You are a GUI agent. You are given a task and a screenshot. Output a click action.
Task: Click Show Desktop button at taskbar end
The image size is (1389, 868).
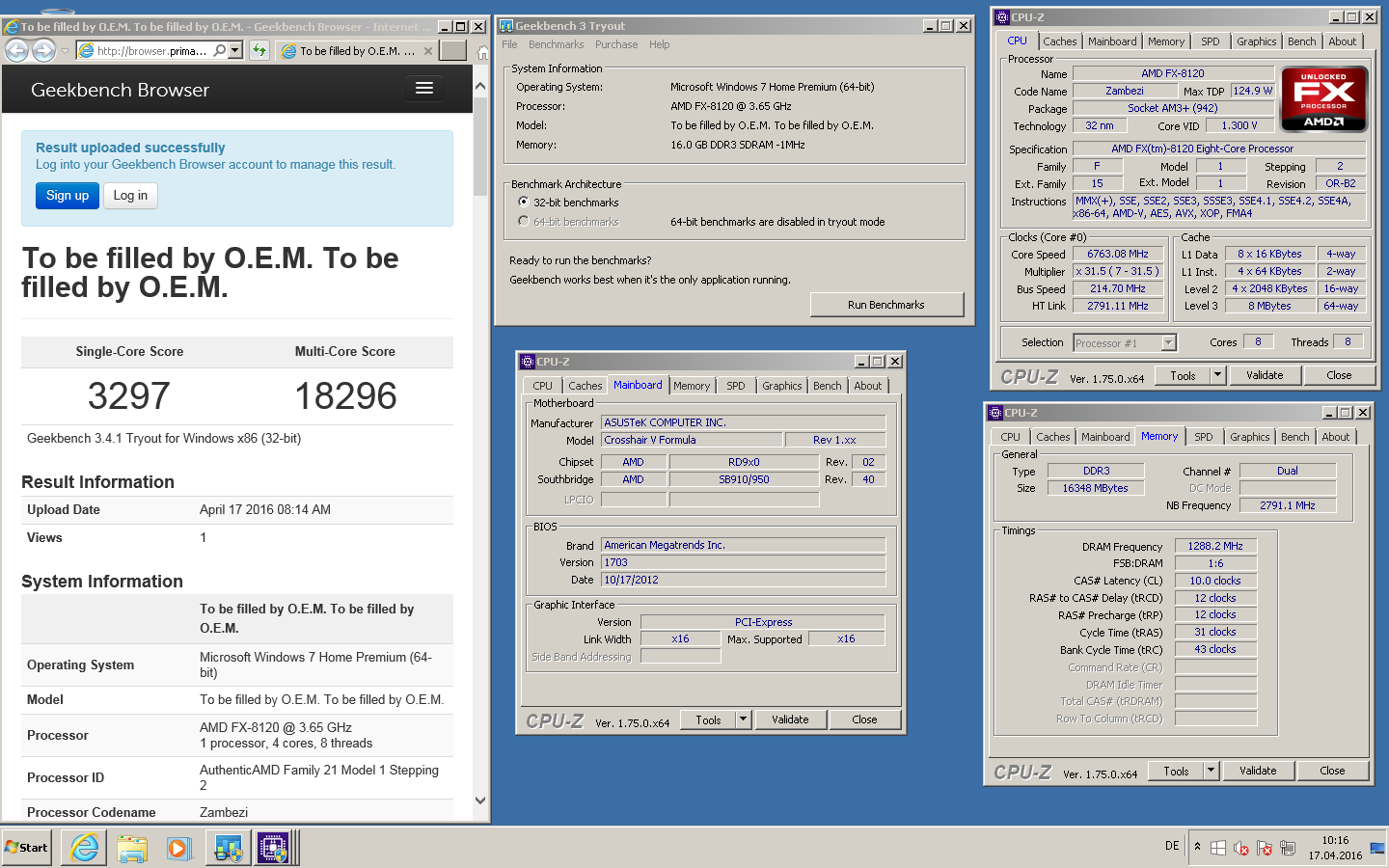[x=1377, y=848]
